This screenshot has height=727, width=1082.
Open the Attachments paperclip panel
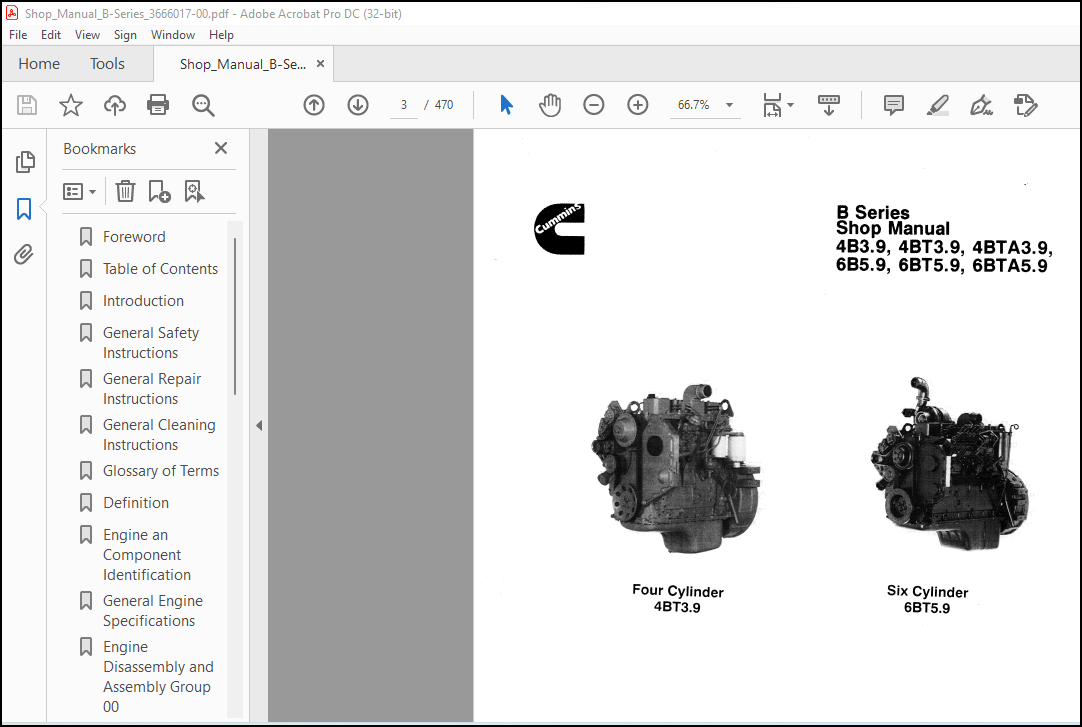pyautogui.click(x=24, y=255)
